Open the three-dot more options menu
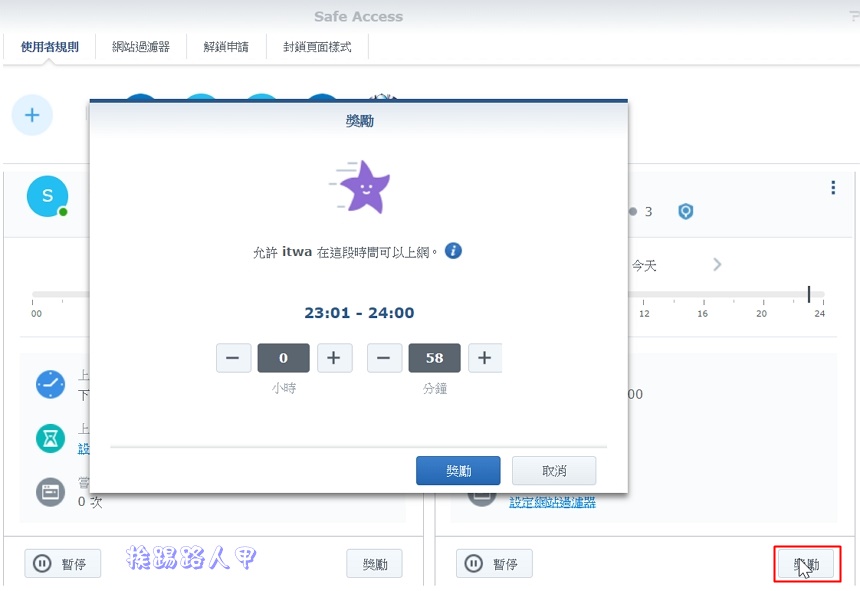This screenshot has height=591, width=860. 833,187
